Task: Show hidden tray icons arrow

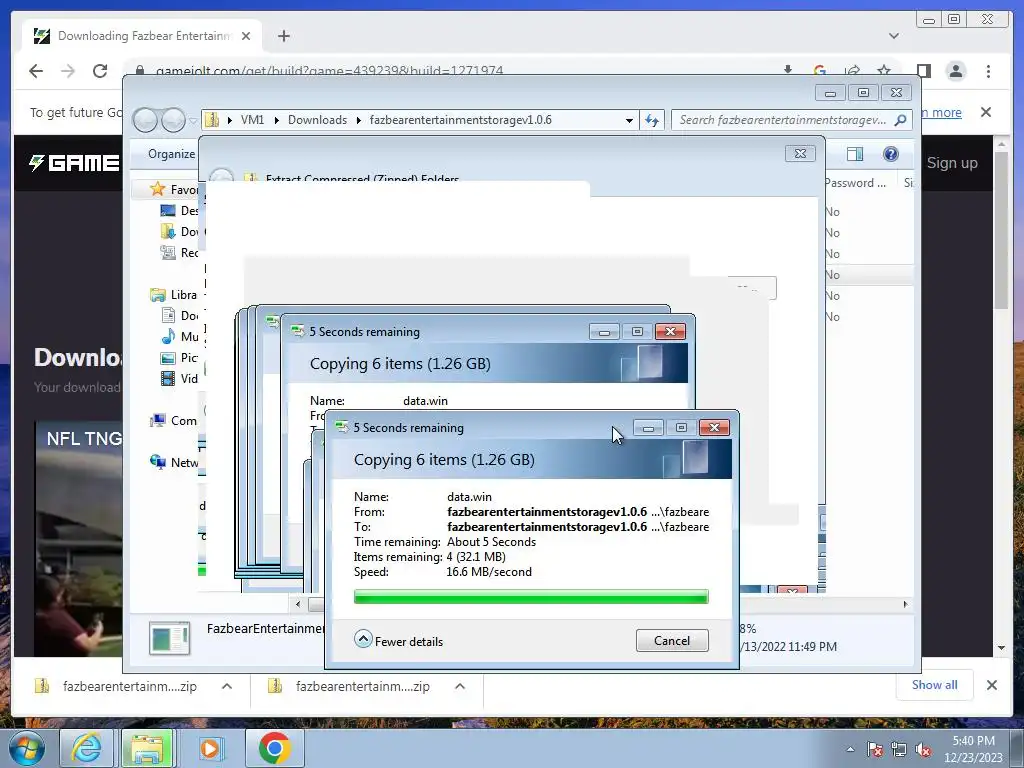Action: point(850,749)
